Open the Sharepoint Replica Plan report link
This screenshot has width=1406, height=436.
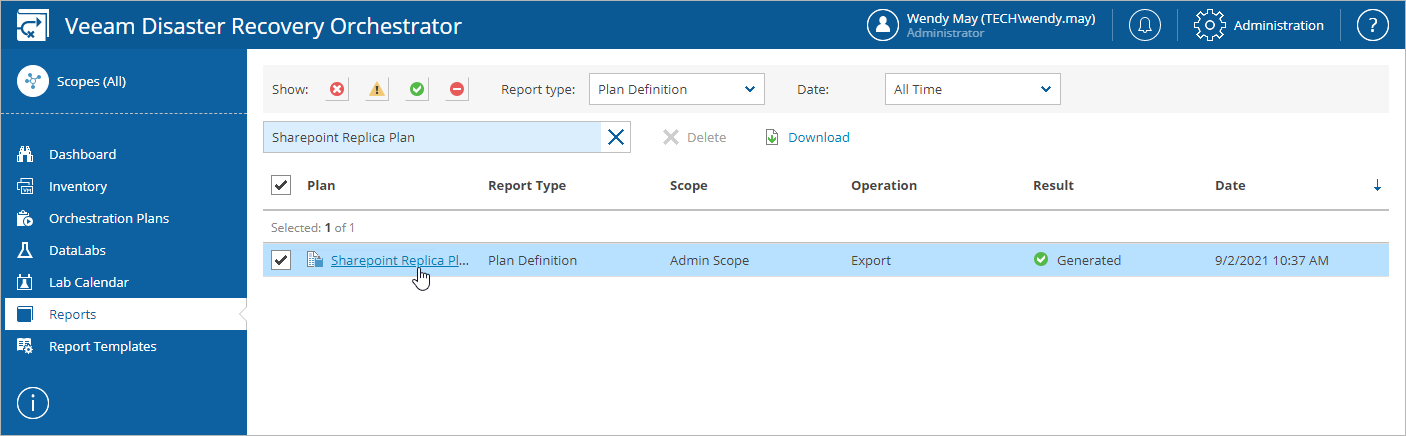click(x=400, y=260)
